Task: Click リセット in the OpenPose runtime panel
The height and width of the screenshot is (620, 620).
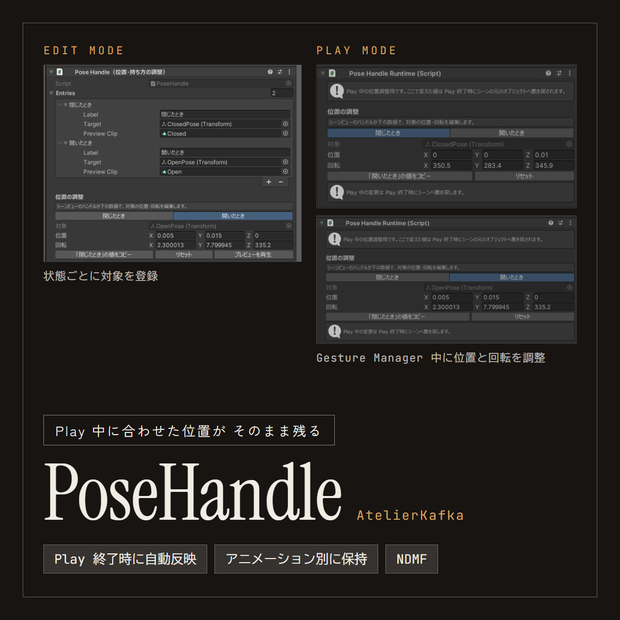Action: [523, 317]
